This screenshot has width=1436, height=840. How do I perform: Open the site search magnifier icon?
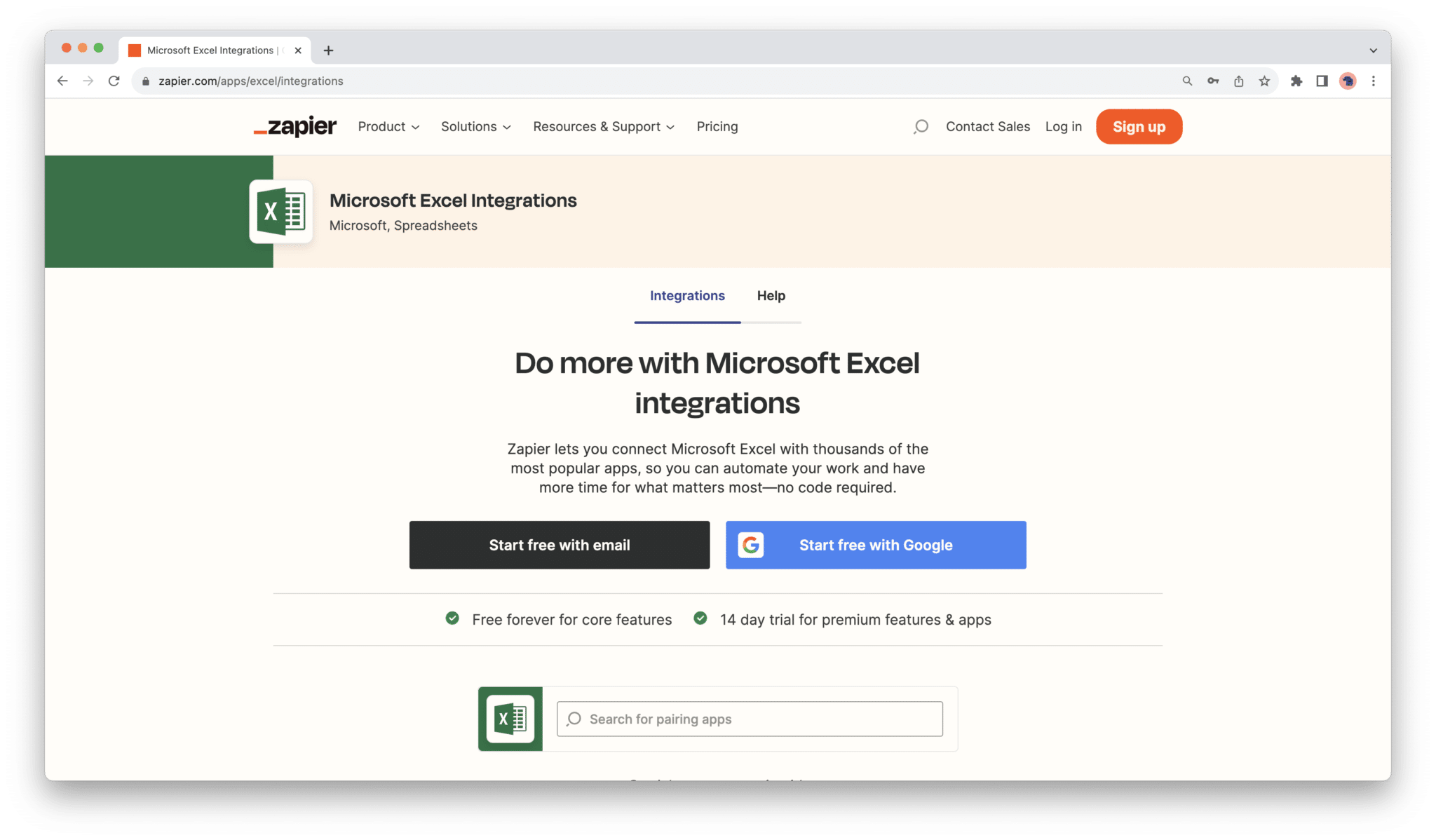pos(921,127)
